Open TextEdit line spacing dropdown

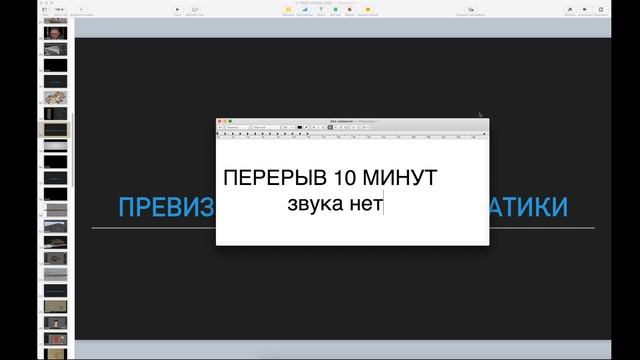coord(354,127)
